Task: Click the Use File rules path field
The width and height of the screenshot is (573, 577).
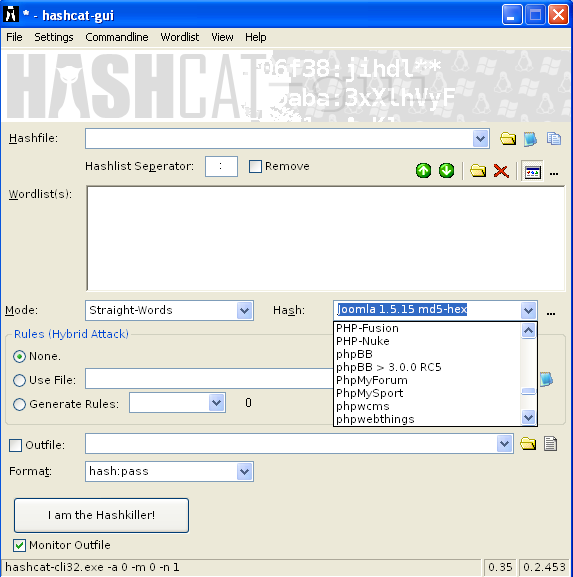Action: point(209,378)
